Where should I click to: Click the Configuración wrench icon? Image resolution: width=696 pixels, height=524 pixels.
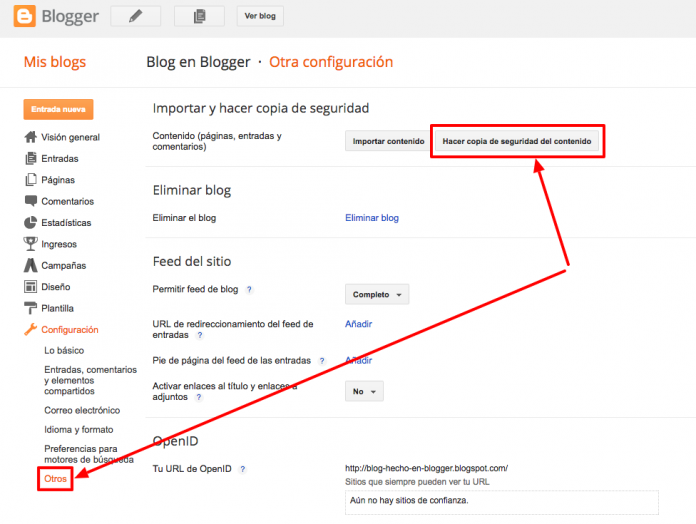click(30, 329)
